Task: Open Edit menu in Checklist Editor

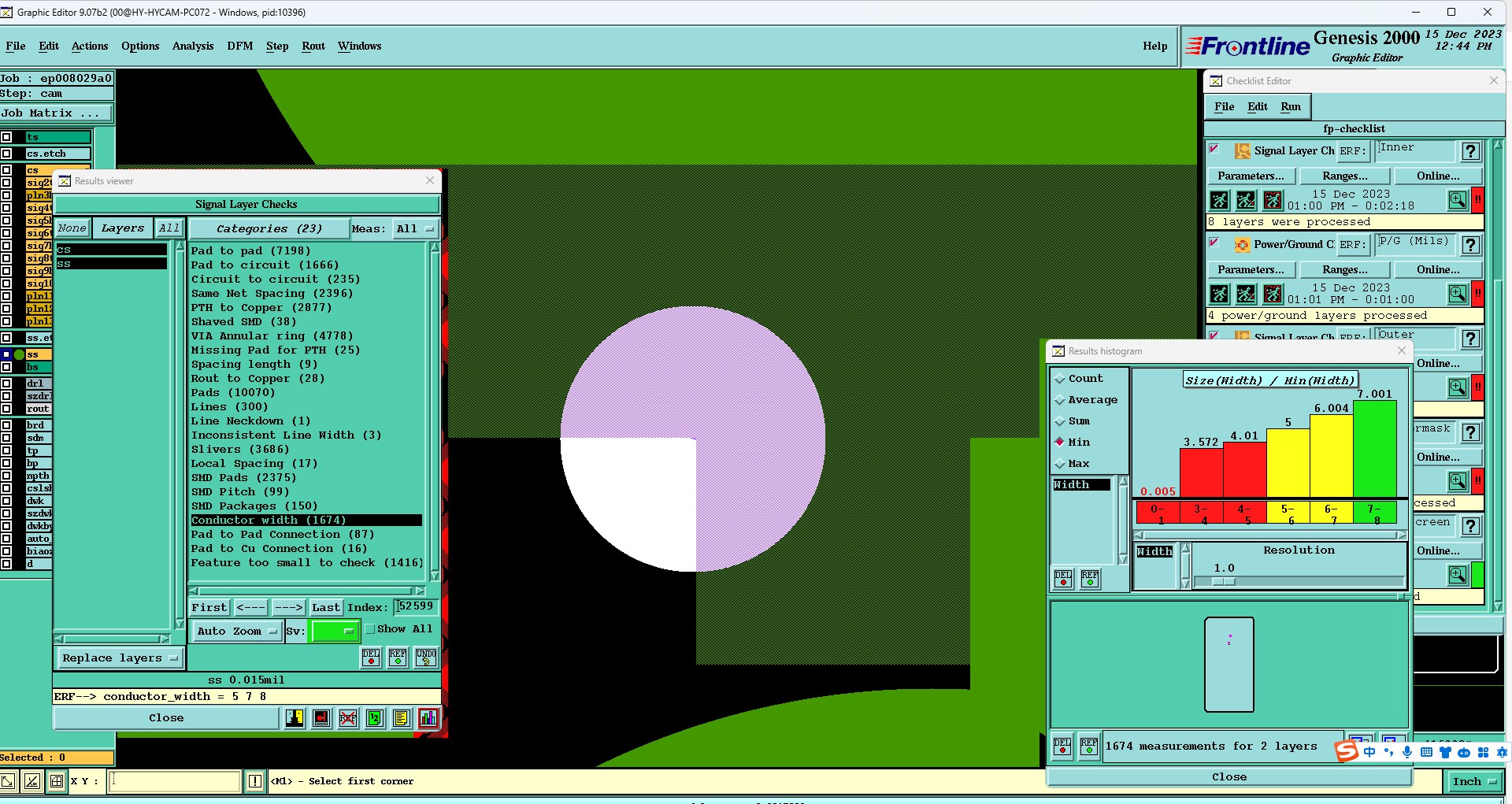Action: point(1258,106)
